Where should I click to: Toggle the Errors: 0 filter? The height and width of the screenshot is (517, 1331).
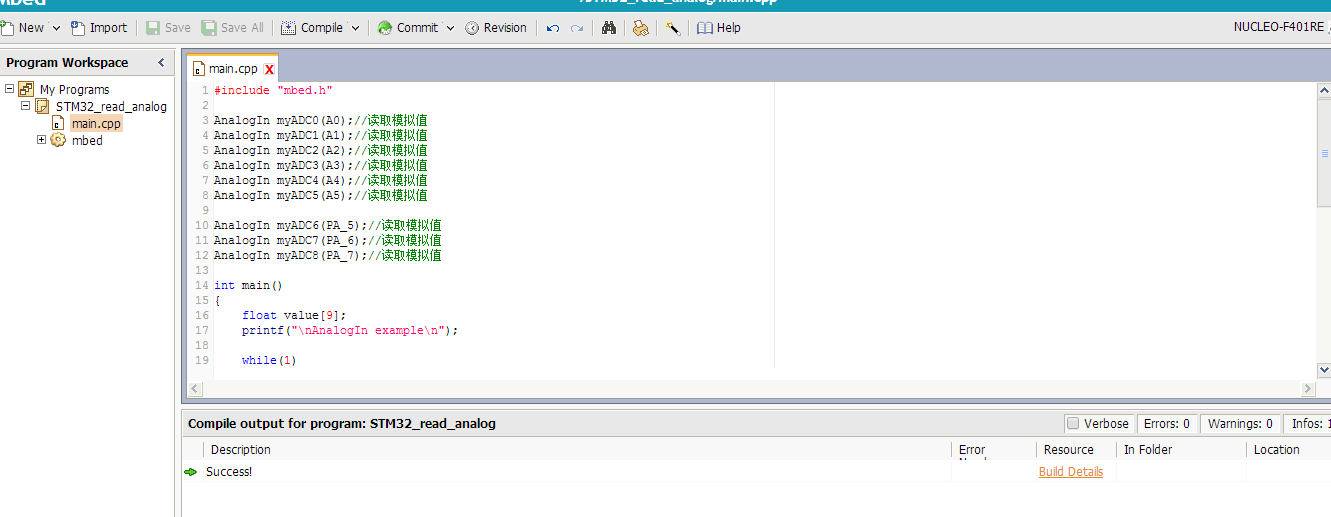tap(1168, 423)
